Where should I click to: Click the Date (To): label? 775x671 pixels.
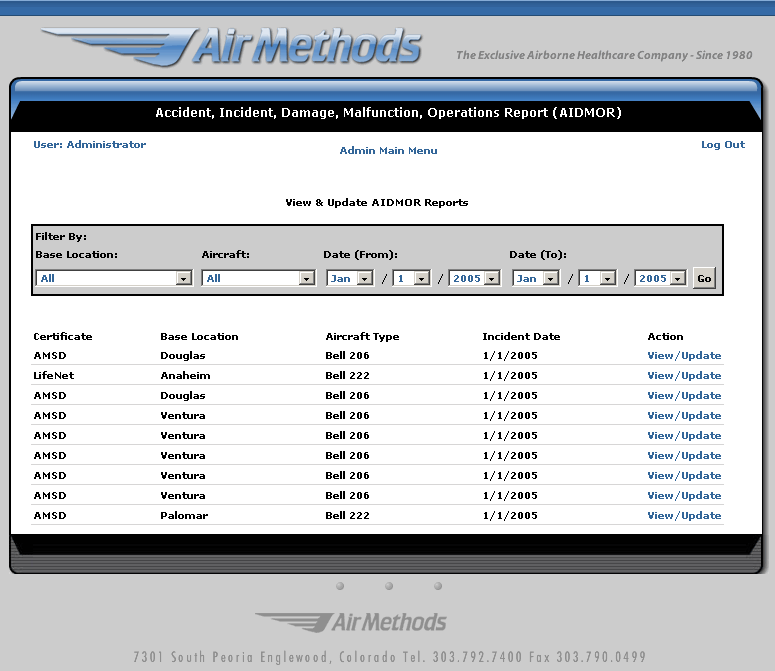pos(538,254)
